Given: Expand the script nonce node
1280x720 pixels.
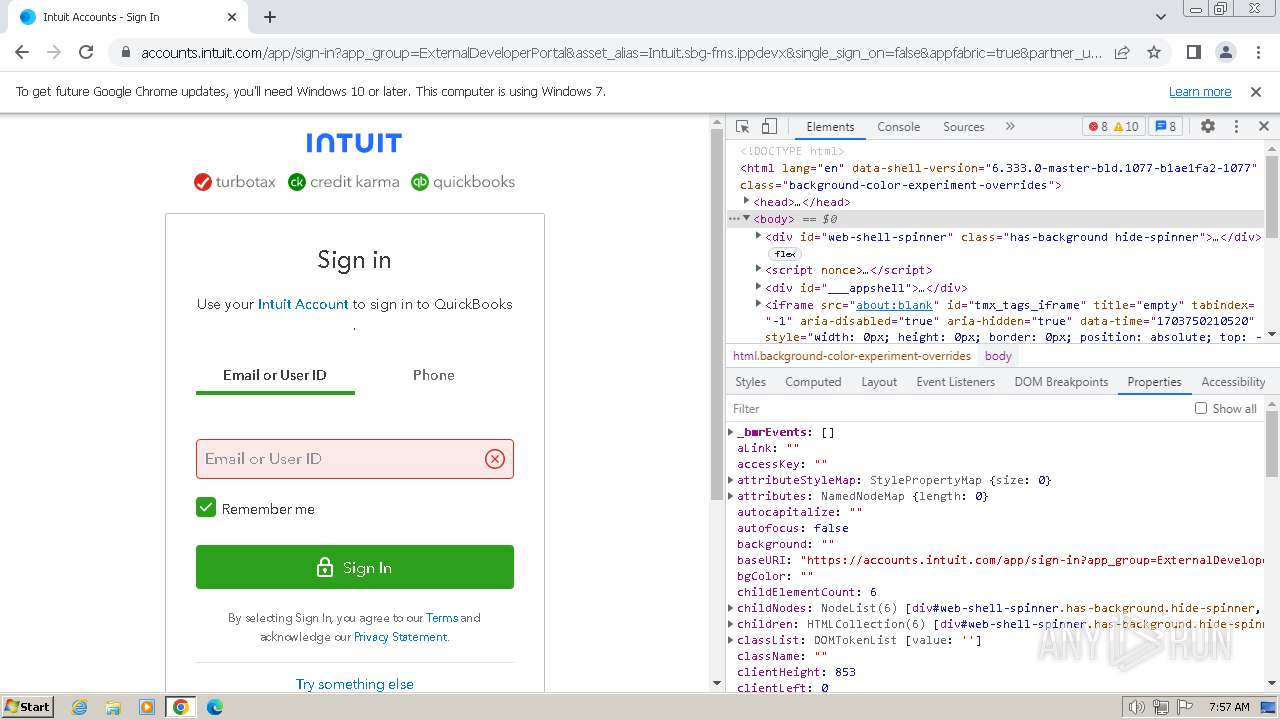Looking at the screenshot, I should tap(758, 270).
